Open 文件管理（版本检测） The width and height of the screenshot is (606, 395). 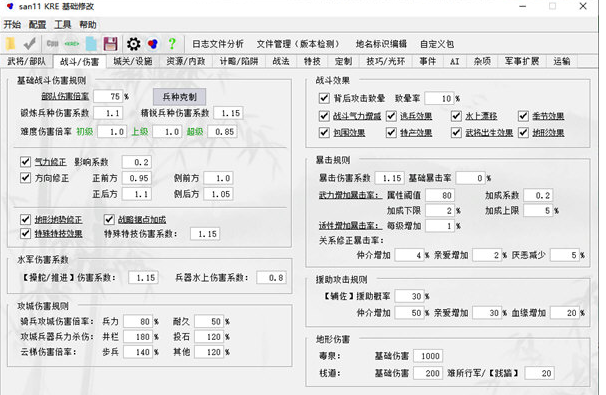pos(298,44)
